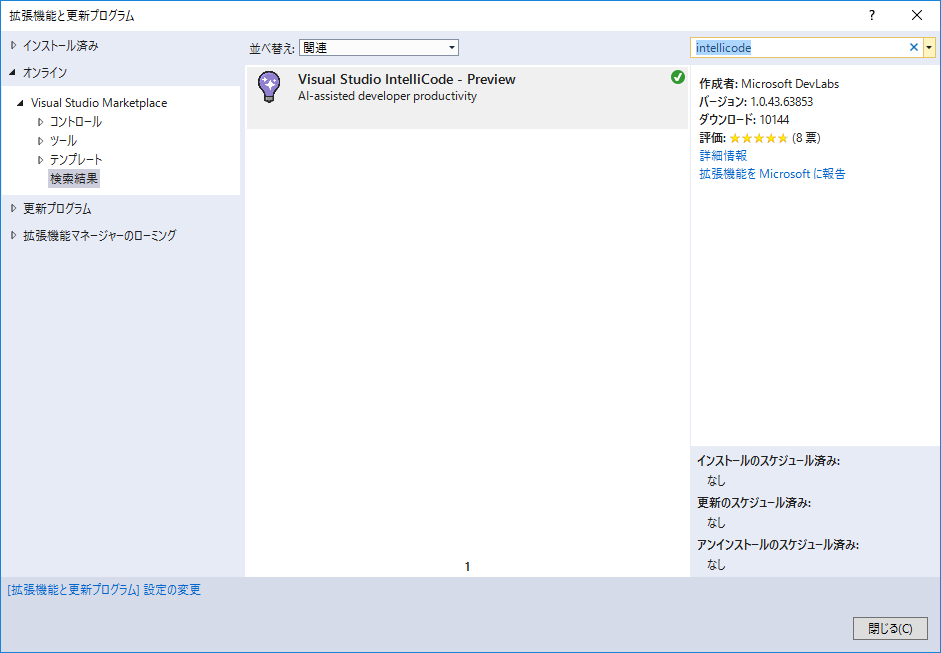Select the Visual Studio IntelliCode - Preview result
The image size is (941, 653).
point(467,97)
